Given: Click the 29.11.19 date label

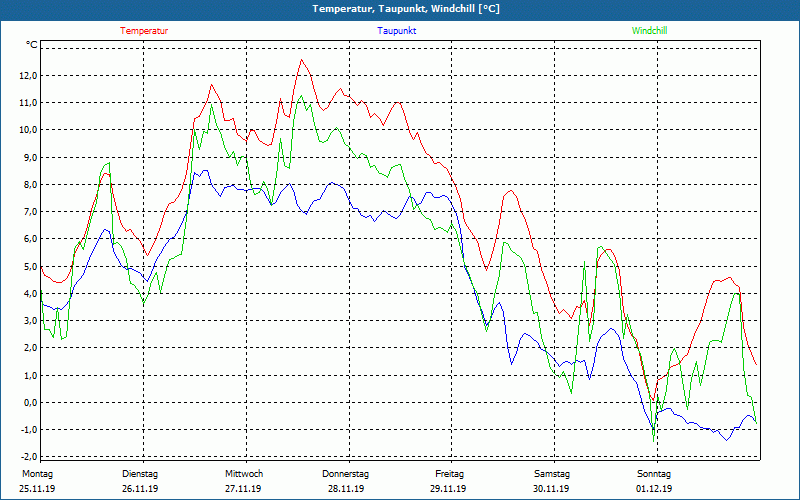Looking at the screenshot, I should pyautogui.click(x=448, y=489).
